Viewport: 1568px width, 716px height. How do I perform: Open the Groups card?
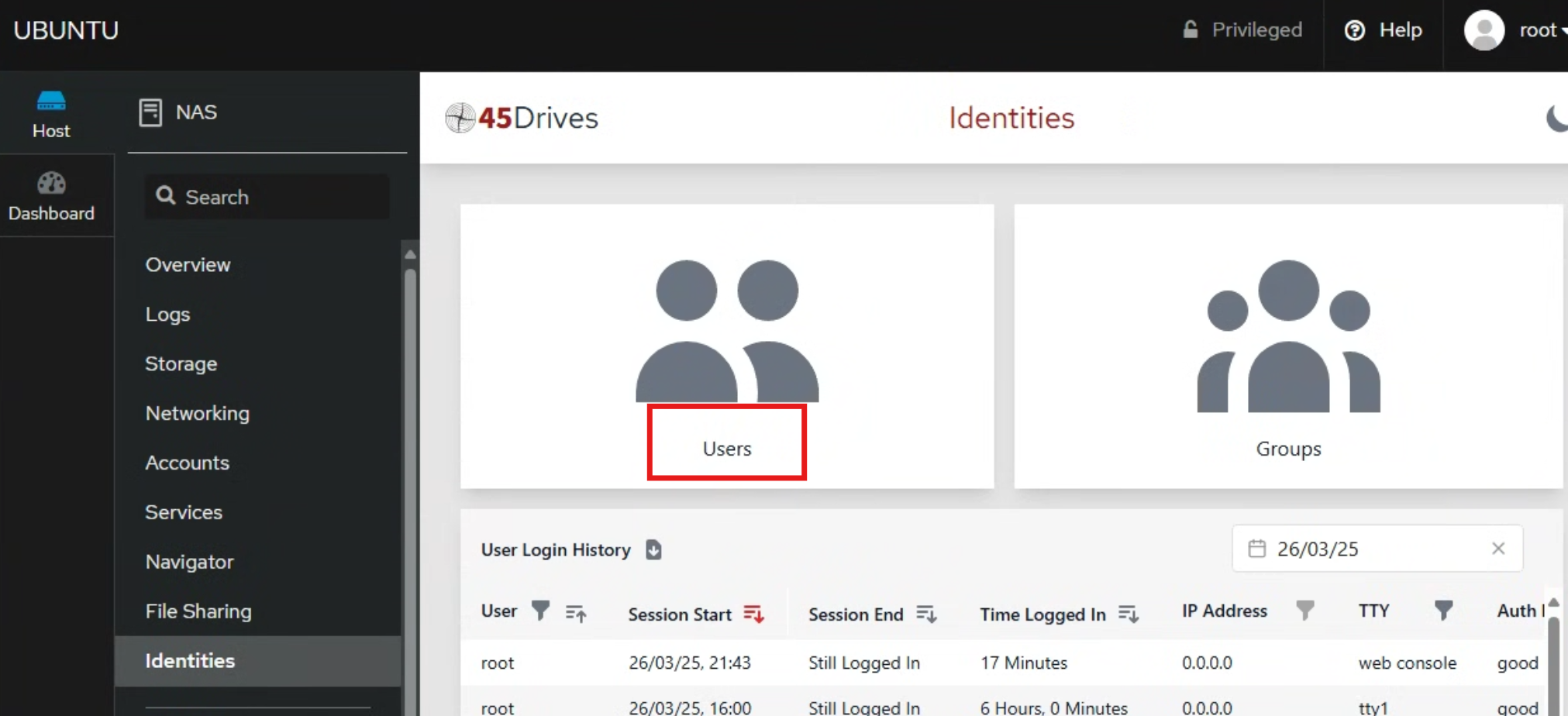pos(1288,346)
